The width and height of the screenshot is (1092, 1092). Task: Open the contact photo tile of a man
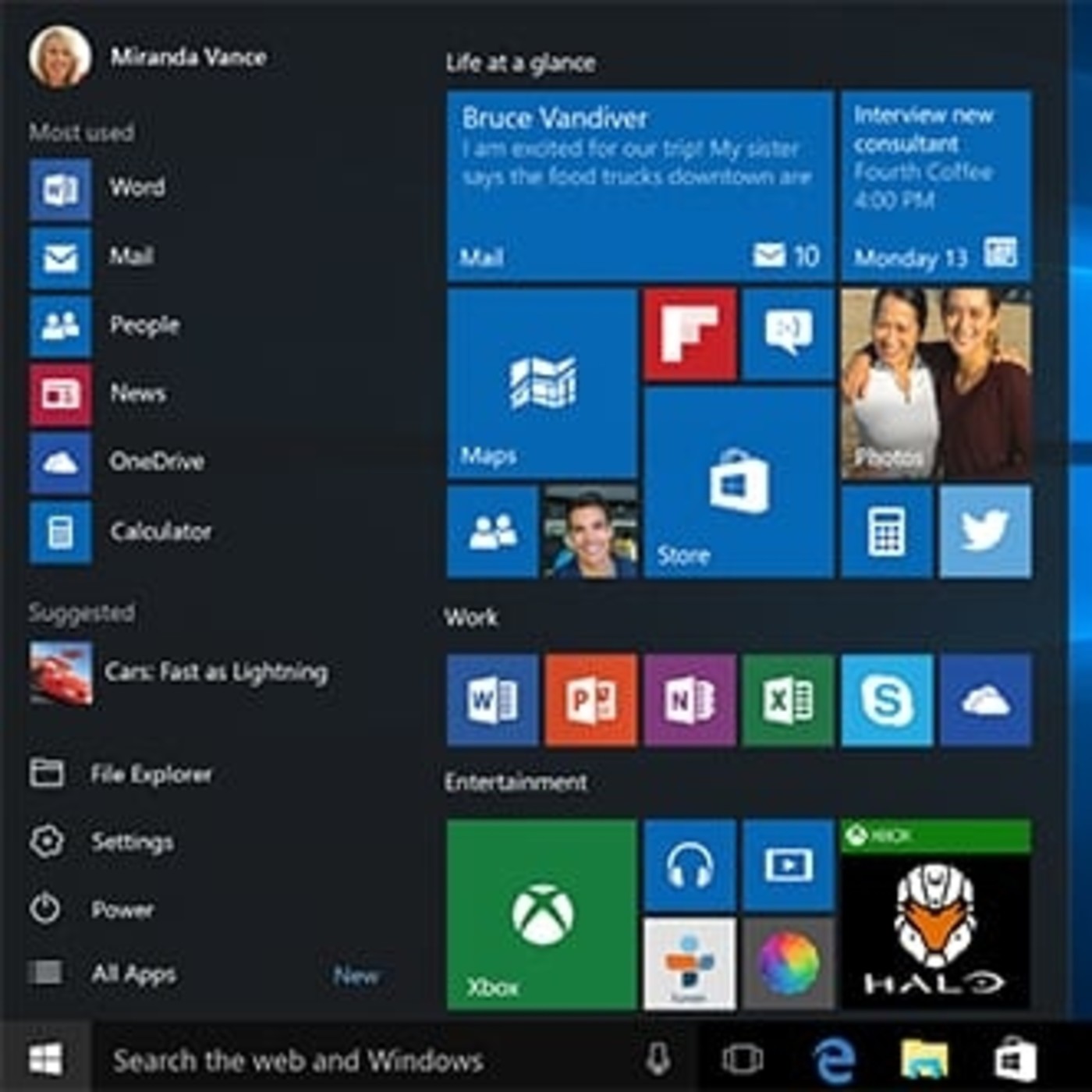click(x=591, y=531)
